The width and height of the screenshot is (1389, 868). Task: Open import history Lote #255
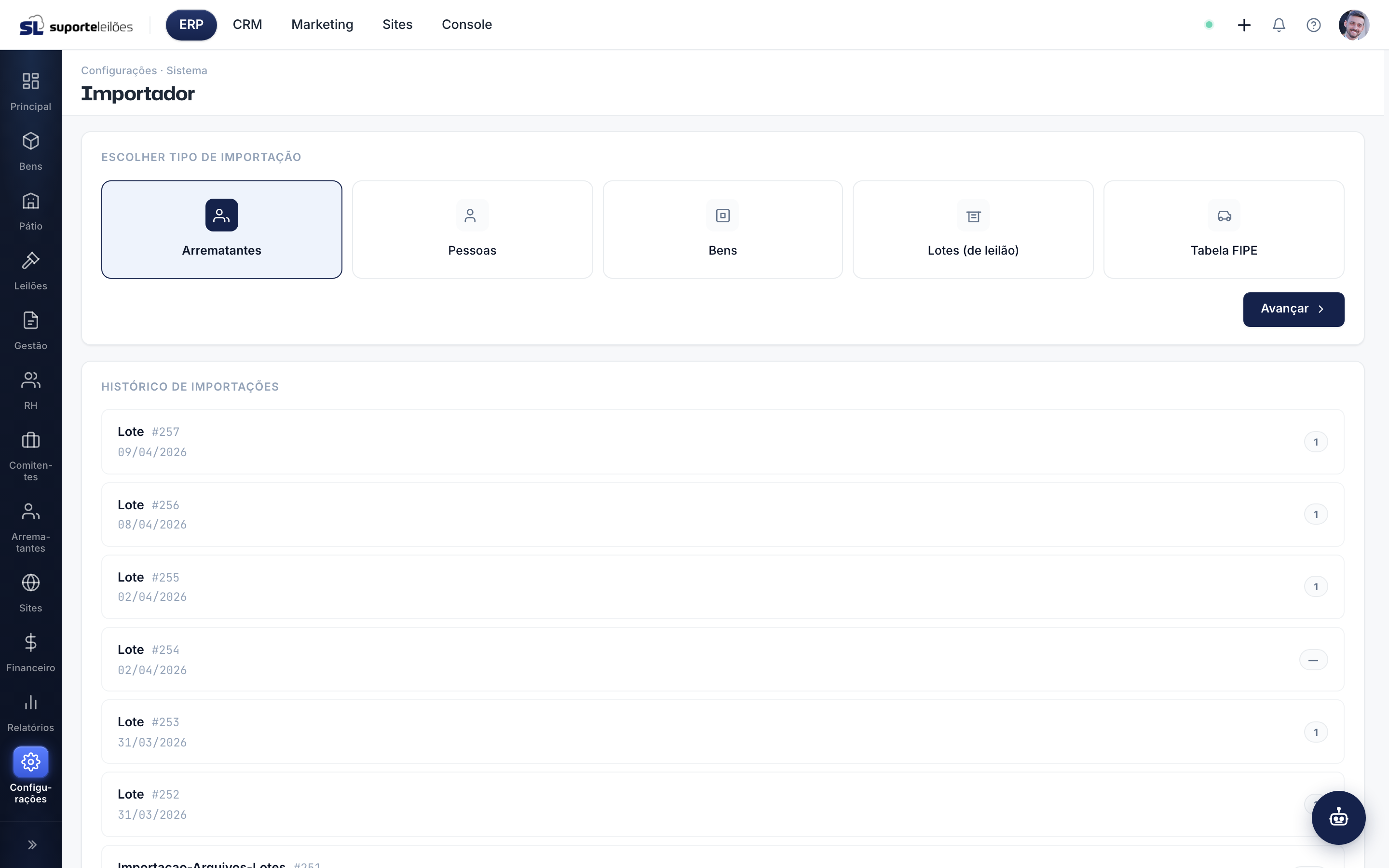coord(722,587)
